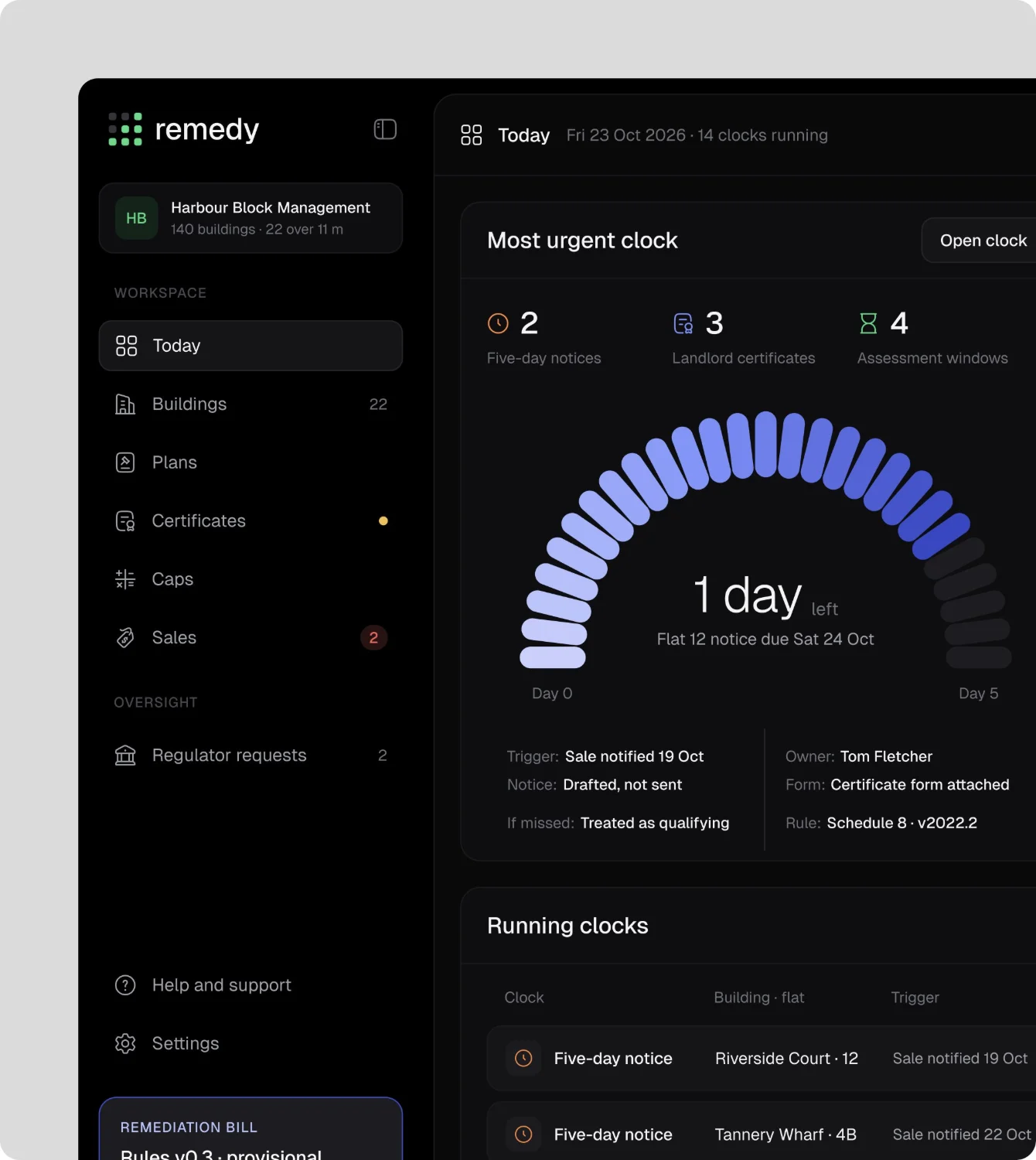
Task: Click the 'Riverside Court · 12' cell
Action: (x=786, y=1059)
